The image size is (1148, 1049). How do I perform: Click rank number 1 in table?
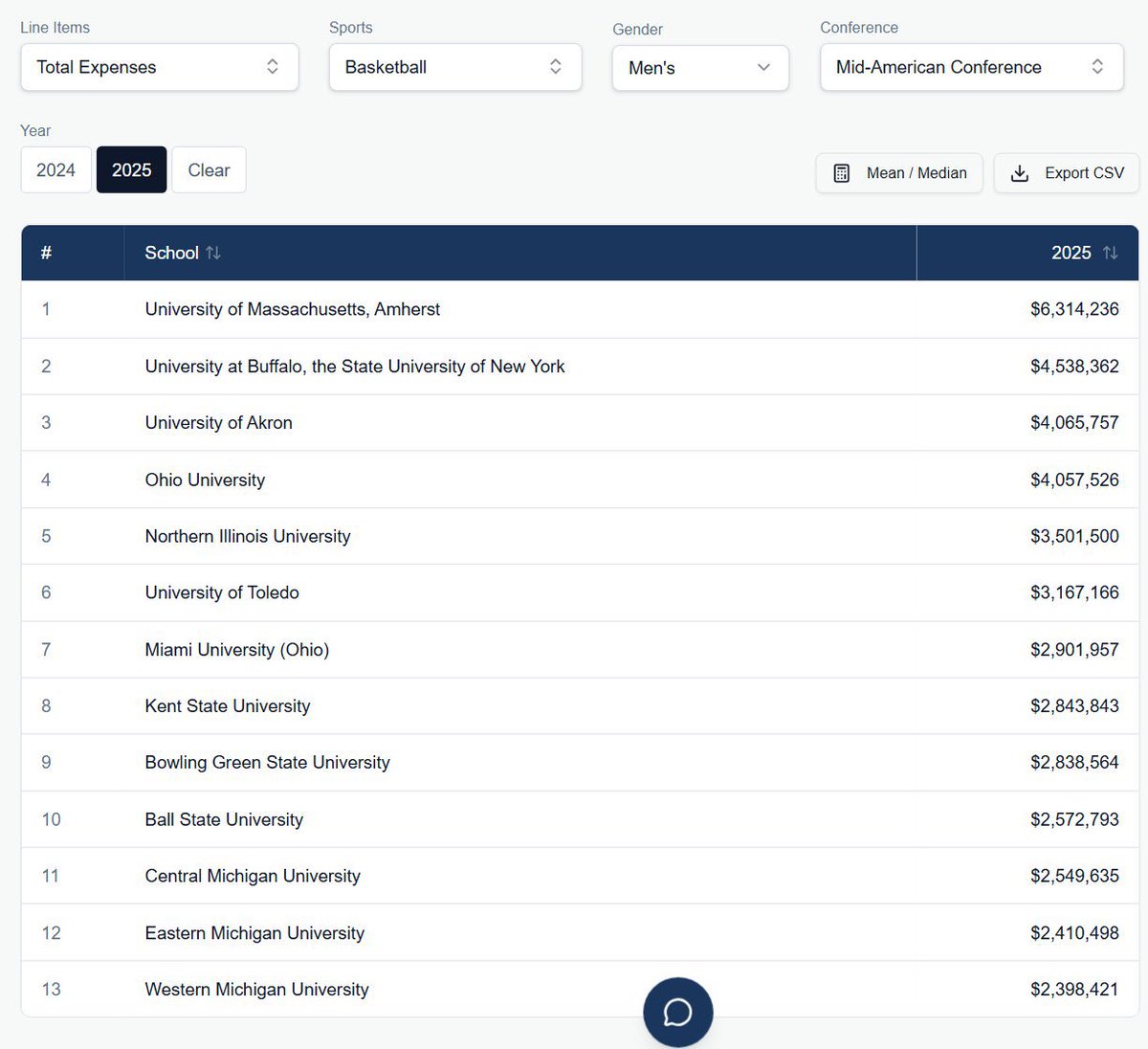click(46, 309)
